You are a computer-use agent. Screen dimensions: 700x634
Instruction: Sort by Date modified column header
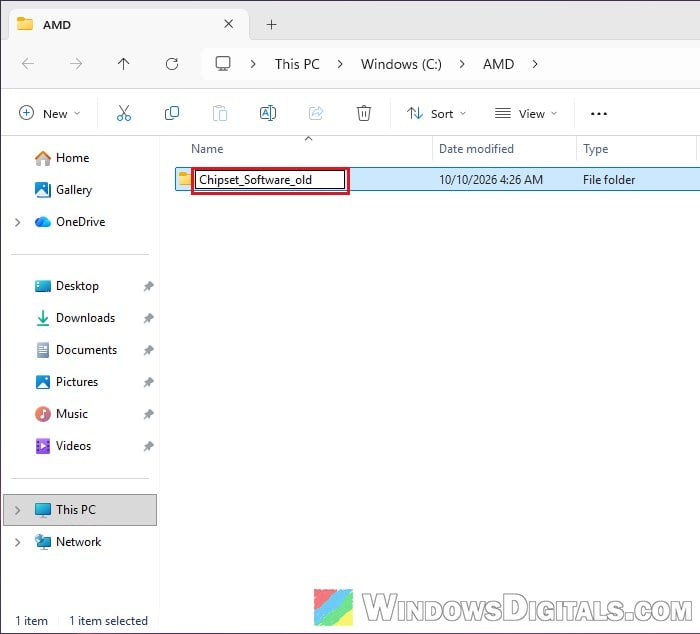tap(476, 149)
